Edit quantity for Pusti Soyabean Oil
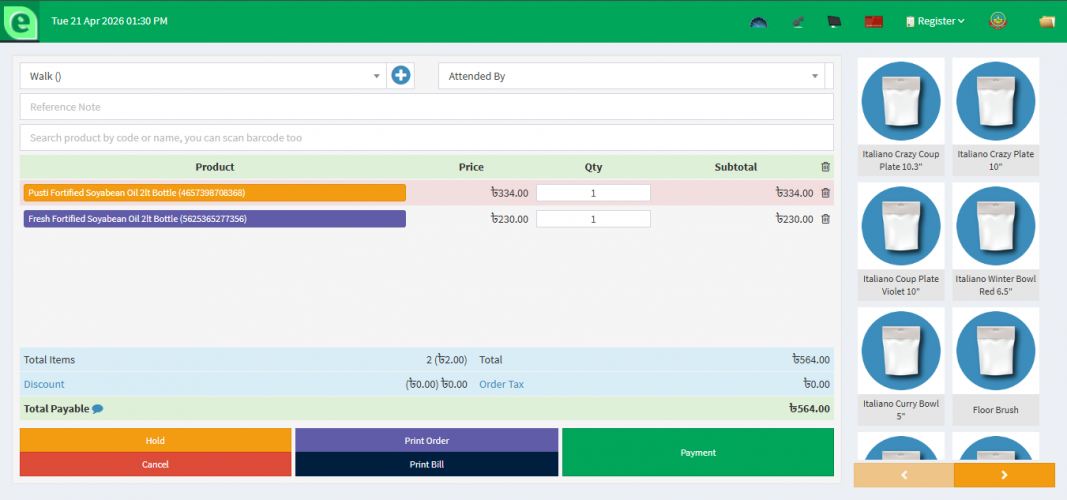This screenshot has height=500, width=1067. tap(593, 193)
